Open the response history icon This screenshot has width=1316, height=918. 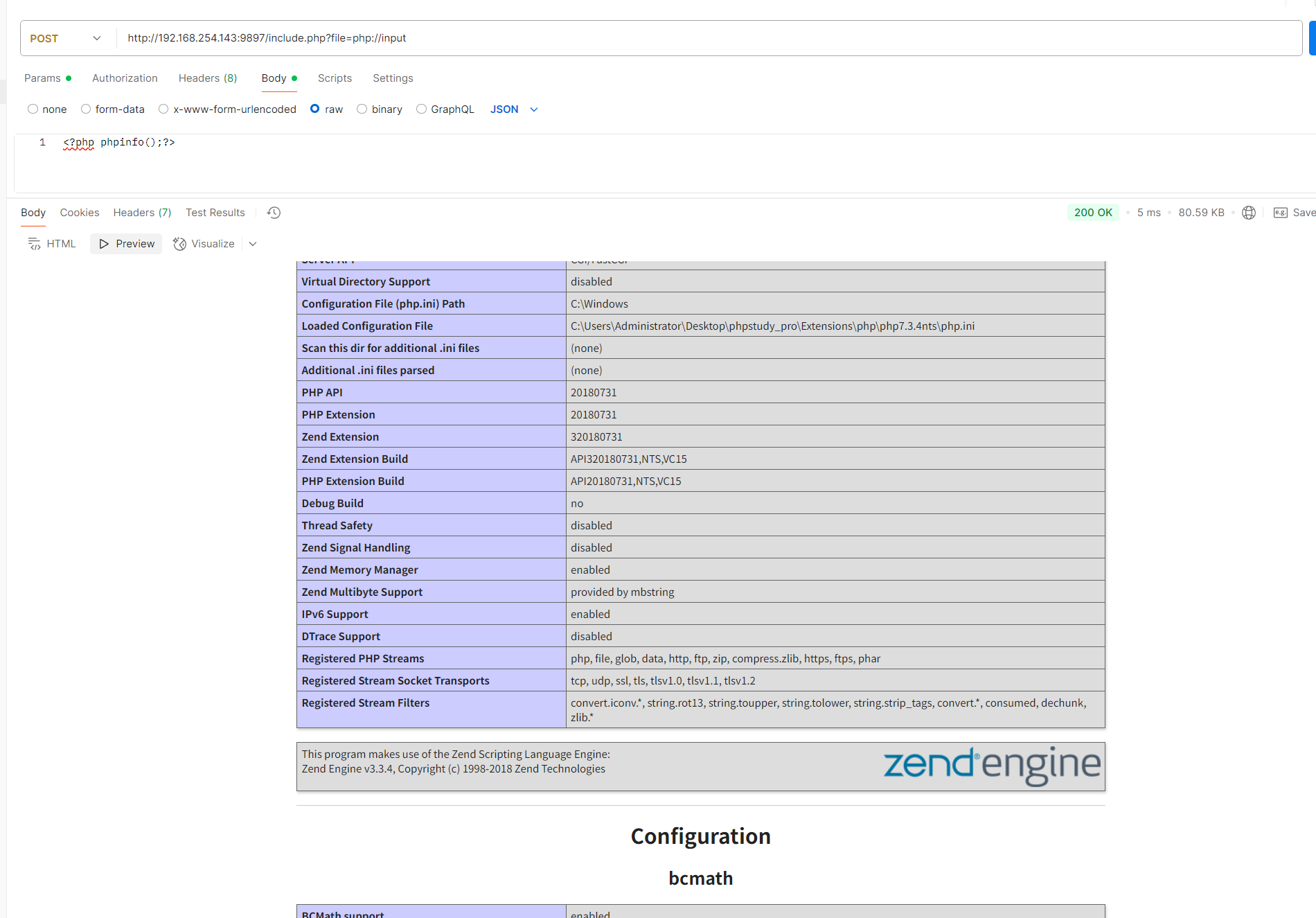(274, 213)
